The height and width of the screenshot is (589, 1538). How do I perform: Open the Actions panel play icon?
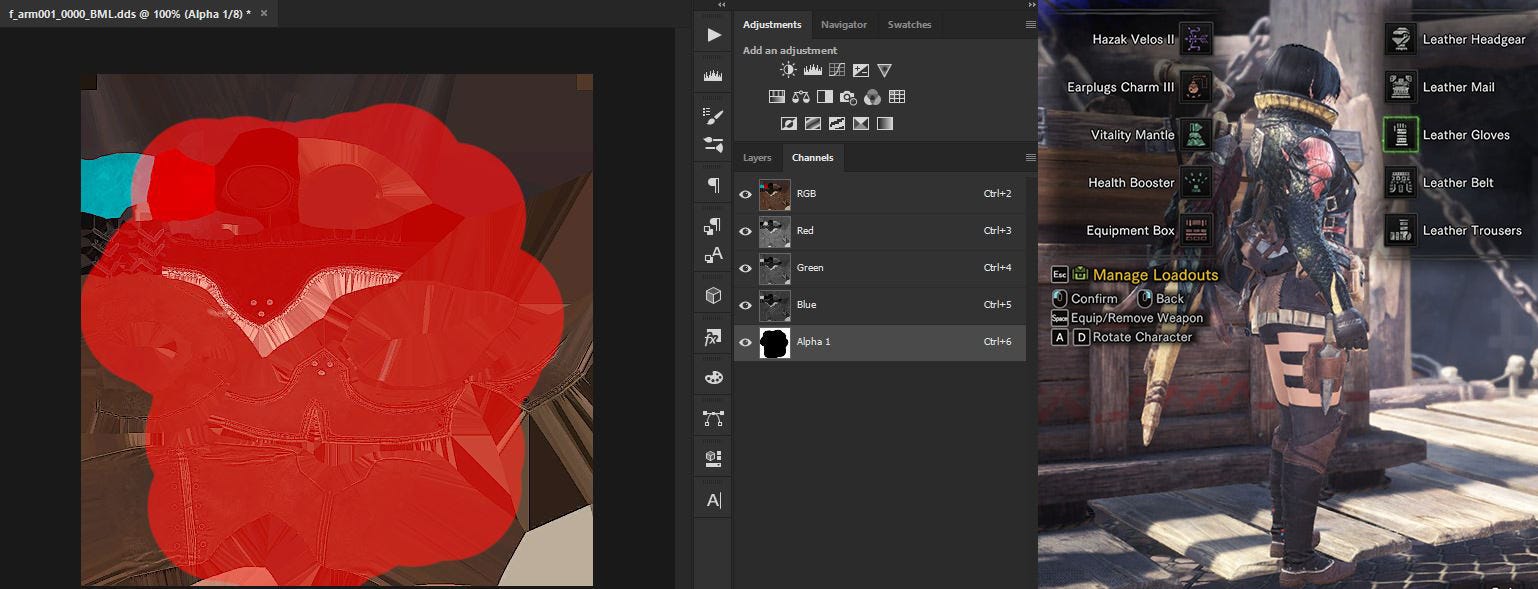point(713,35)
